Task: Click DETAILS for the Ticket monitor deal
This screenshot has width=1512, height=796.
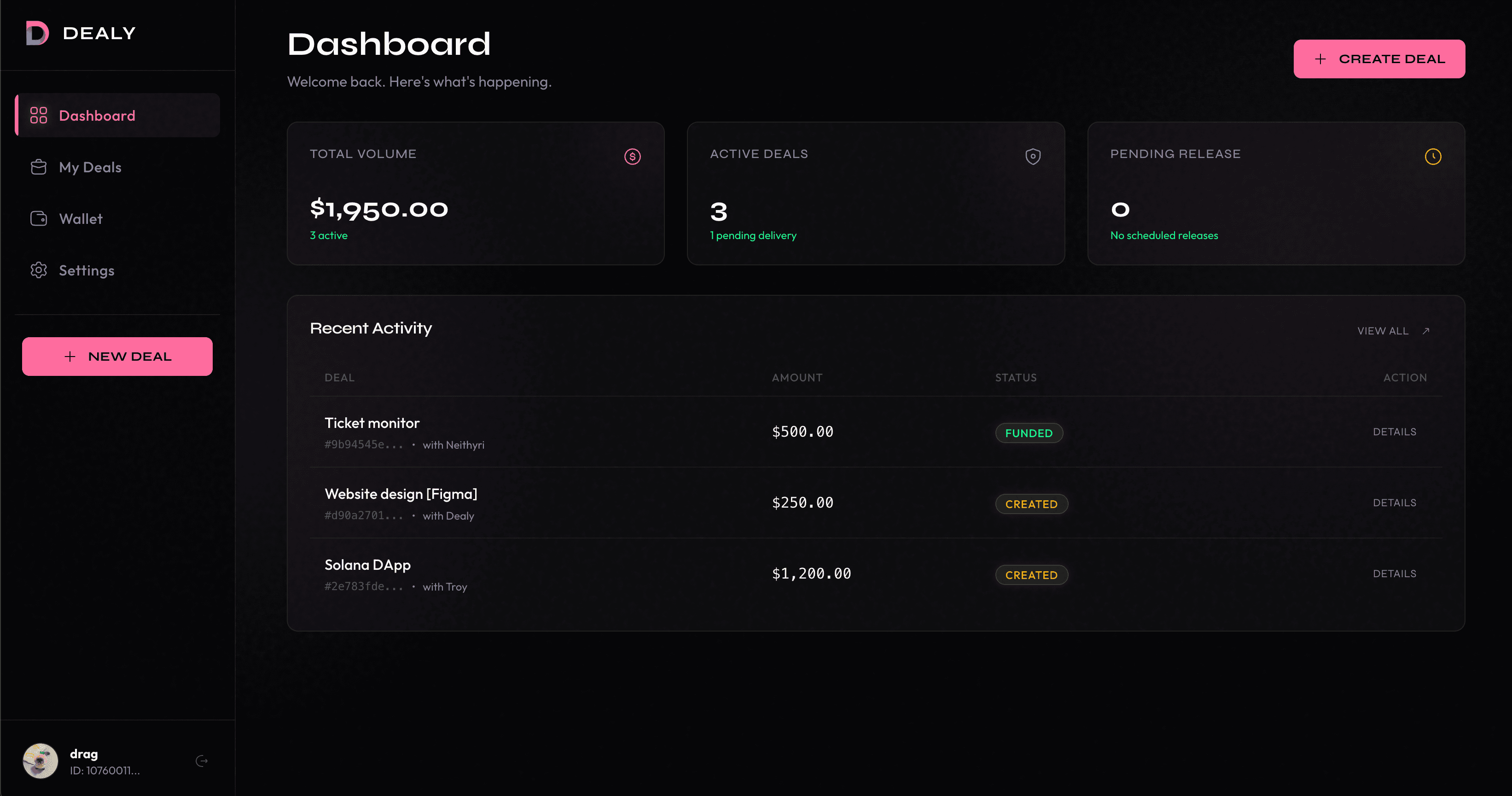Action: [x=1395, y=431]
